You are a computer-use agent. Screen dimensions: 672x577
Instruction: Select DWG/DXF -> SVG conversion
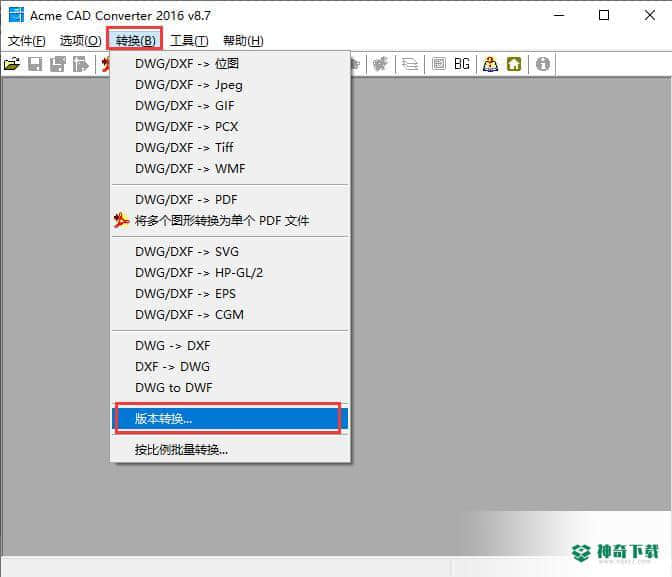click(230, 251)
